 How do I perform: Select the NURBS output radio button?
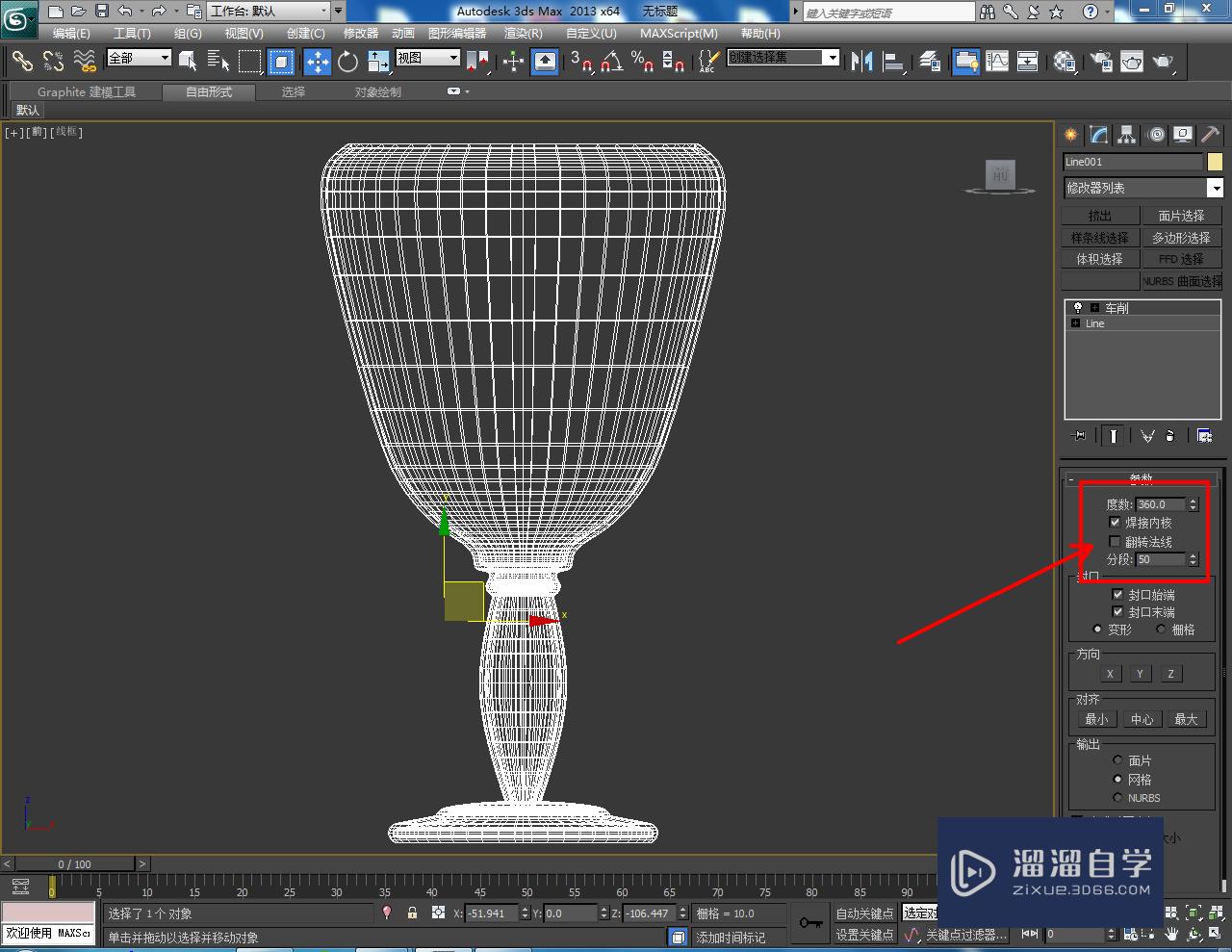pos(1117,798)
